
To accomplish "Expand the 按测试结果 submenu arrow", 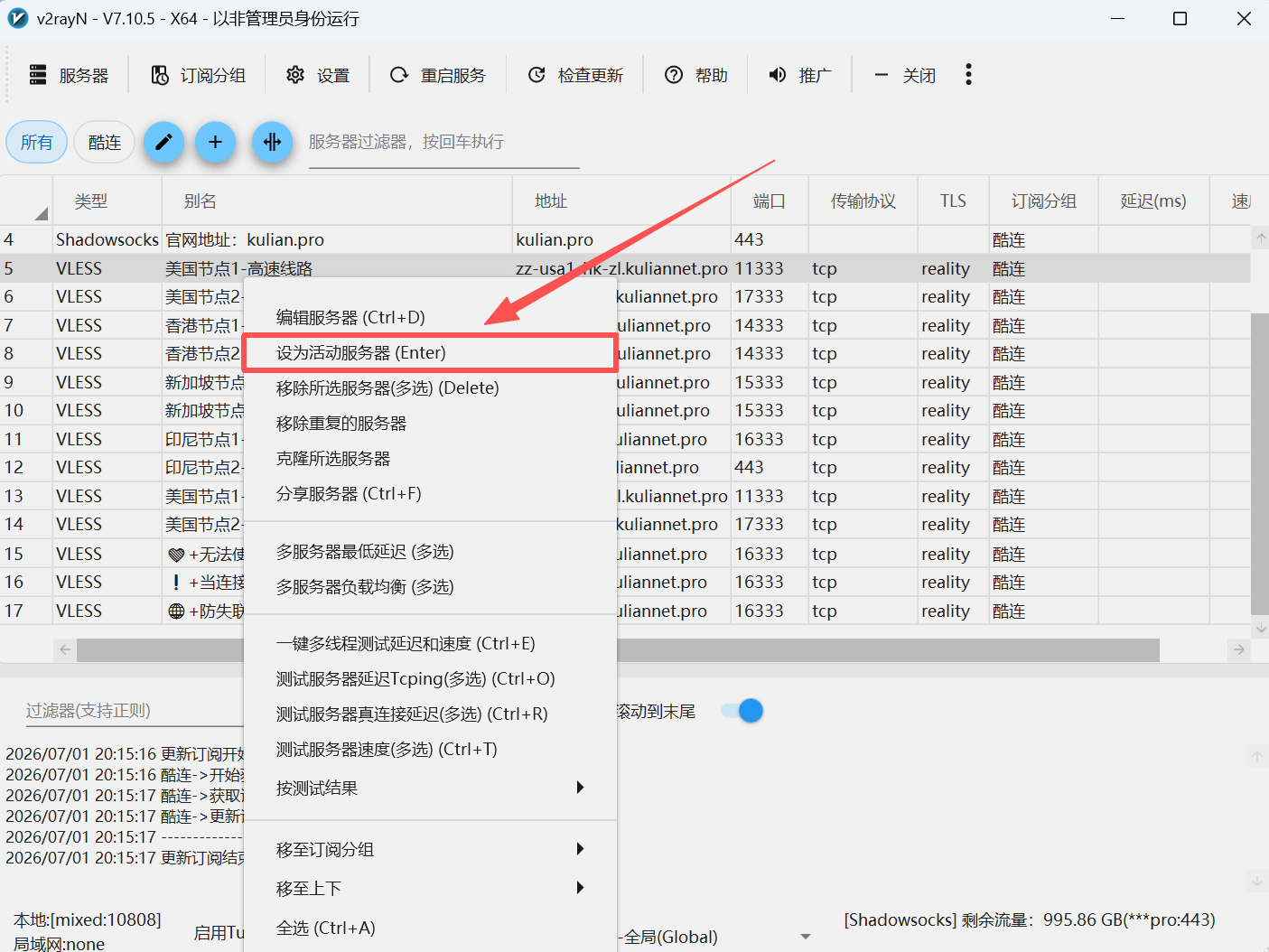I will coord(581,788).
